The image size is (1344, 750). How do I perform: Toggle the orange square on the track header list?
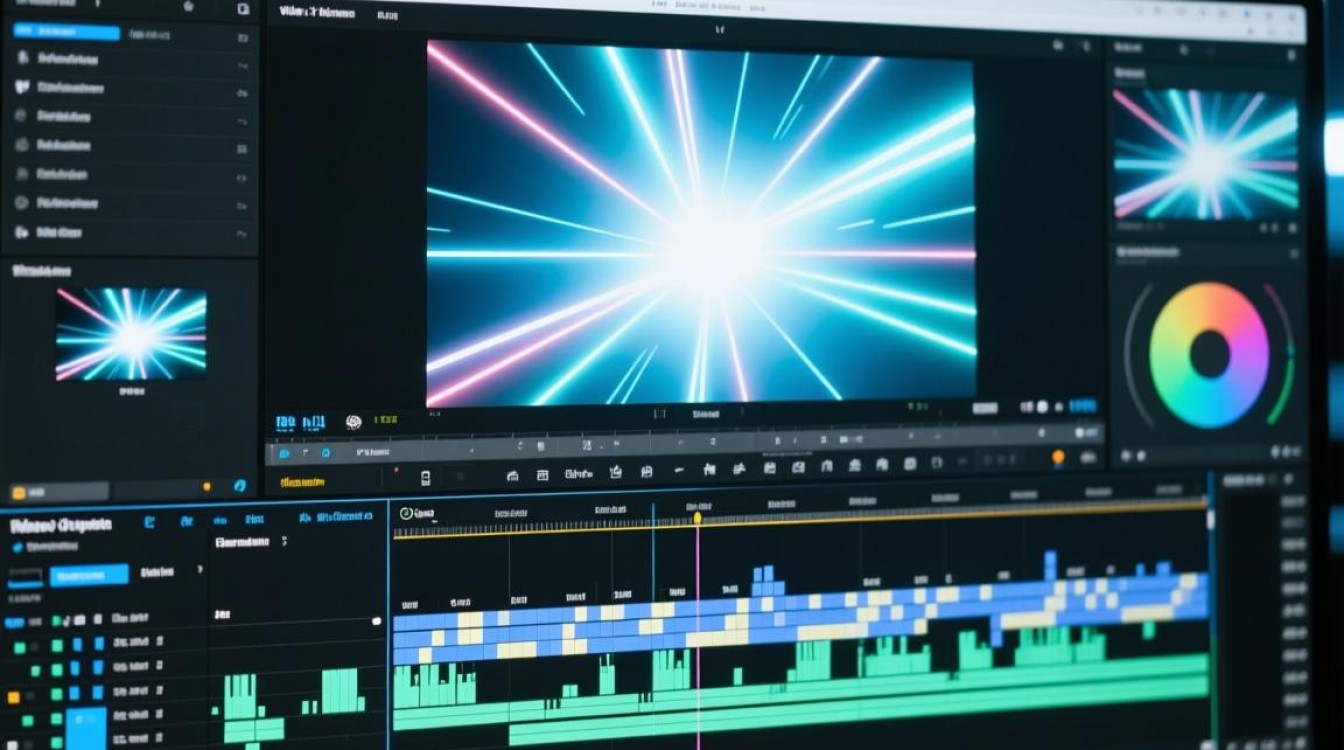13,697
